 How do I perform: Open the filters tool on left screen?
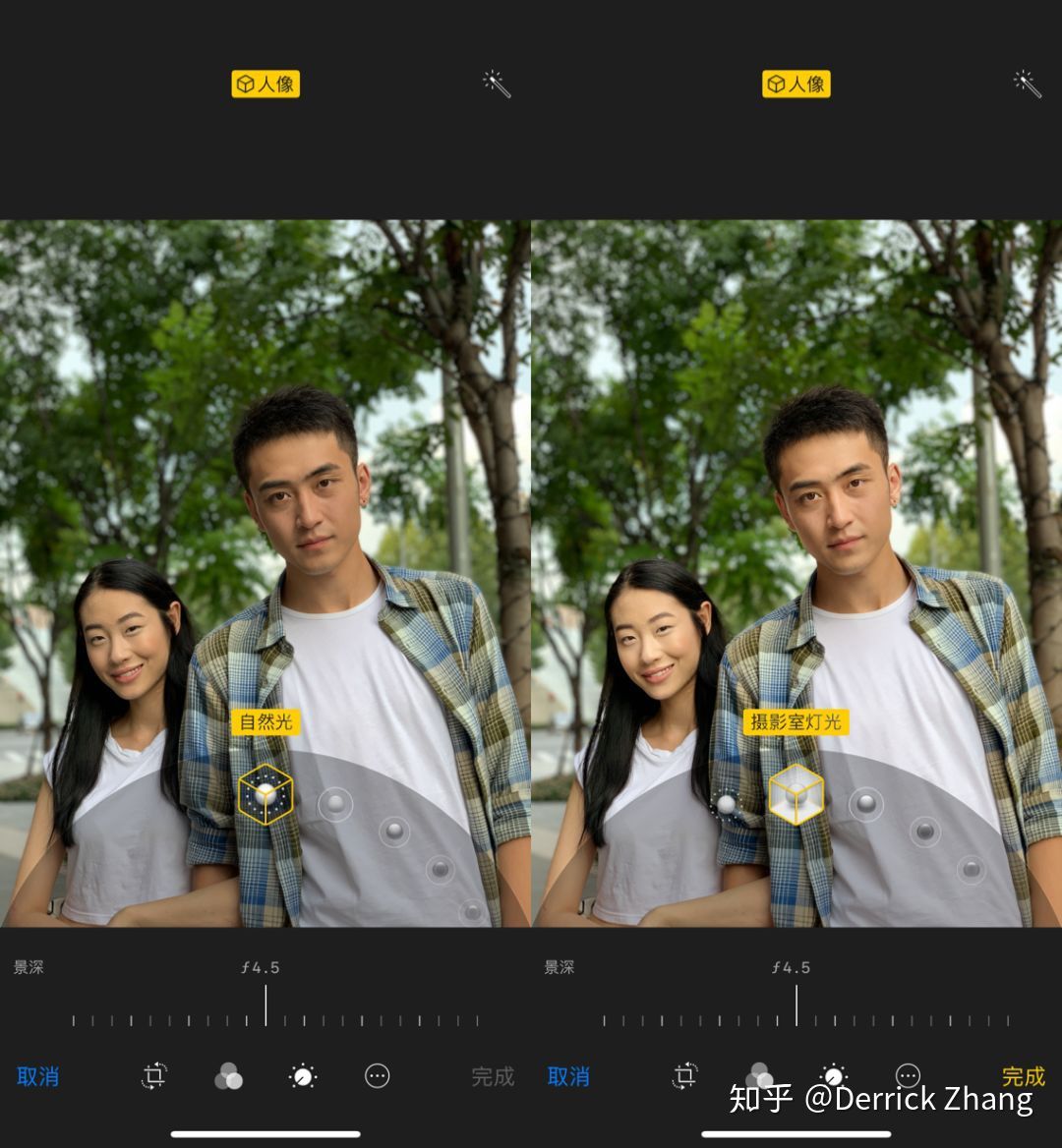(x=228, y=1075)
